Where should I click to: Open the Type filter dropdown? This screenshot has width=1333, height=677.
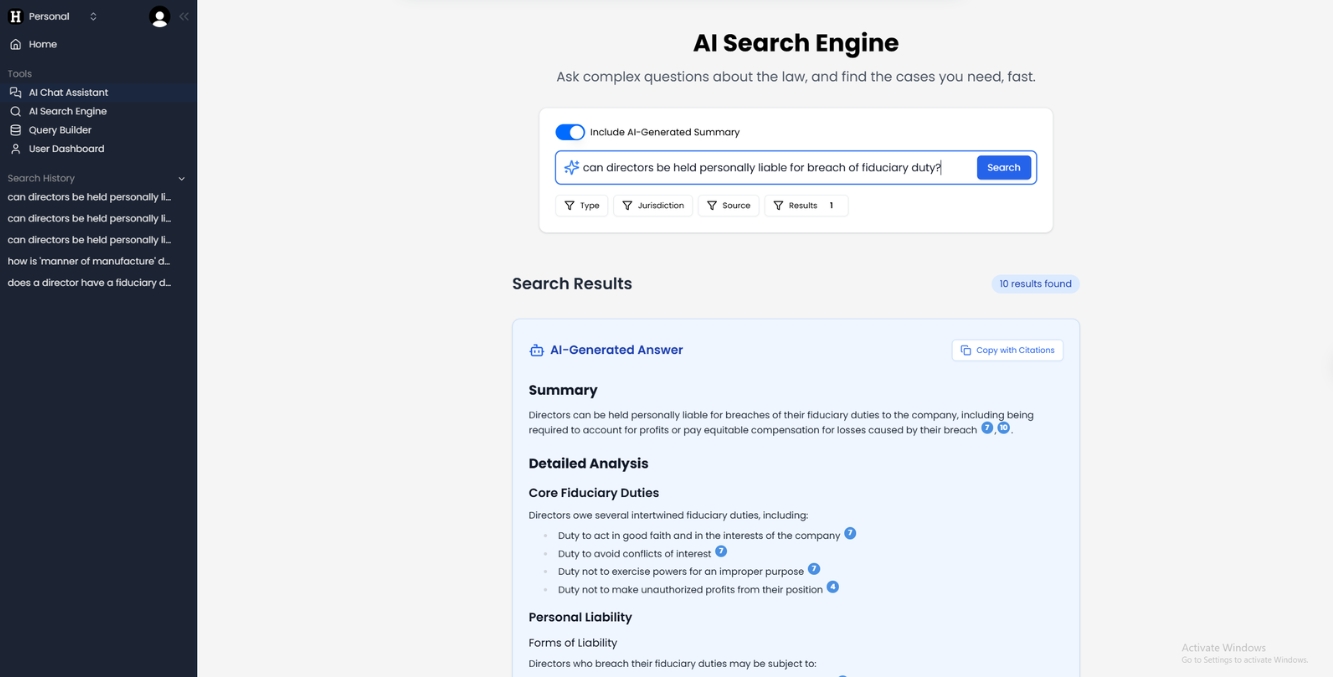click(581, 205)
